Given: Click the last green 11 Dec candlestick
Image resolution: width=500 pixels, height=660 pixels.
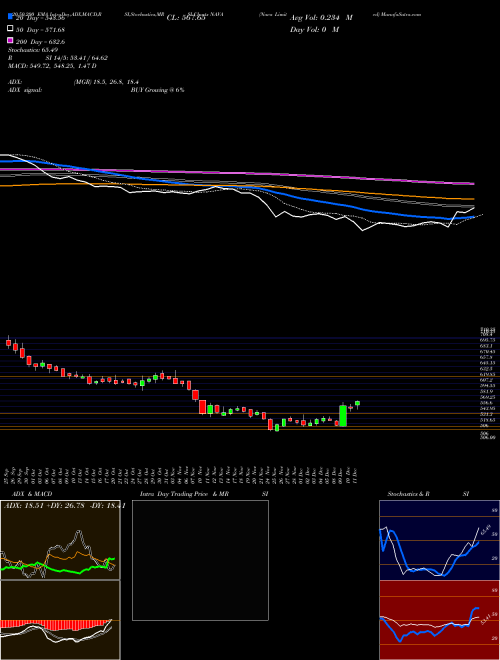Looking at the screenshot, I should pyautogui.click(x=357, y=404).
